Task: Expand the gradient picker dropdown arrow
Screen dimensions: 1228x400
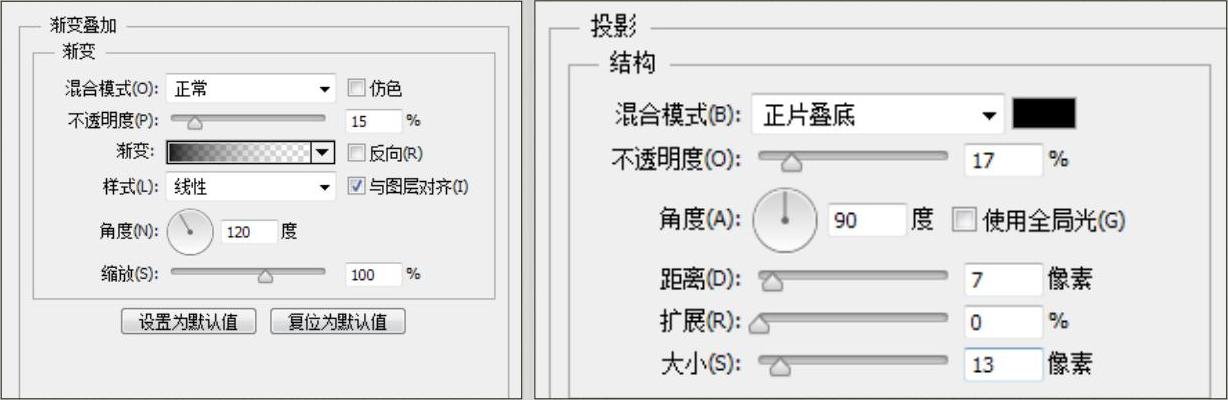Action: point(322,153)
